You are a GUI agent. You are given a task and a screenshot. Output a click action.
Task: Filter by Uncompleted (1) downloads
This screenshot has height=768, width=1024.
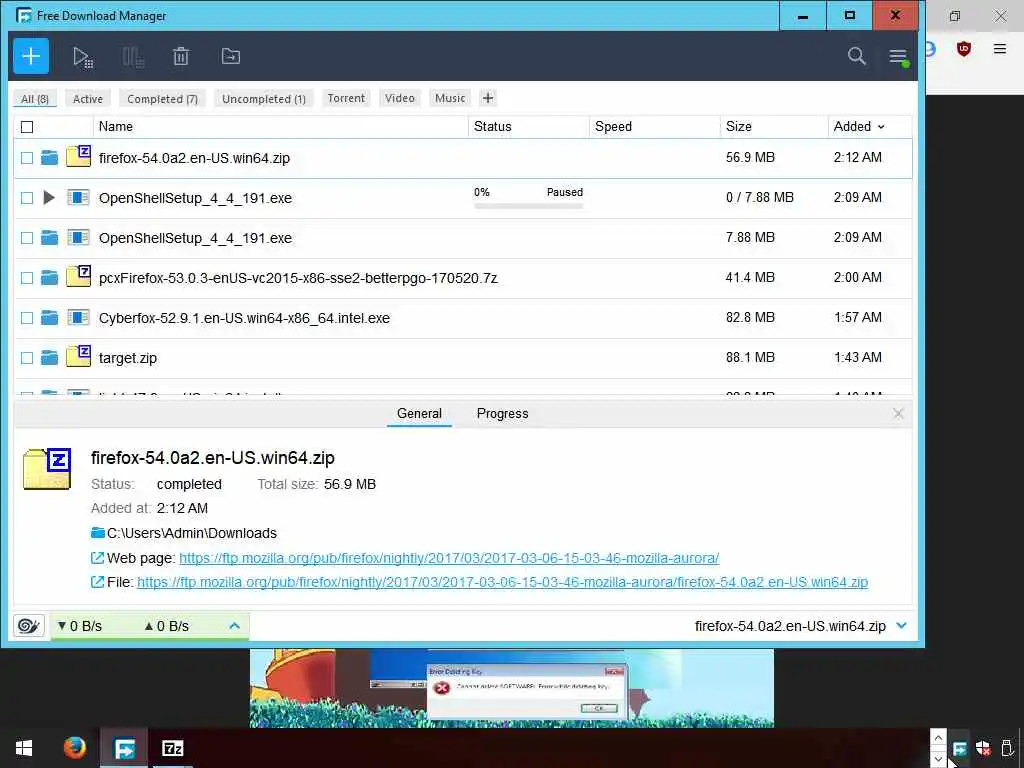pyautogui.click(x=264, y=99)
